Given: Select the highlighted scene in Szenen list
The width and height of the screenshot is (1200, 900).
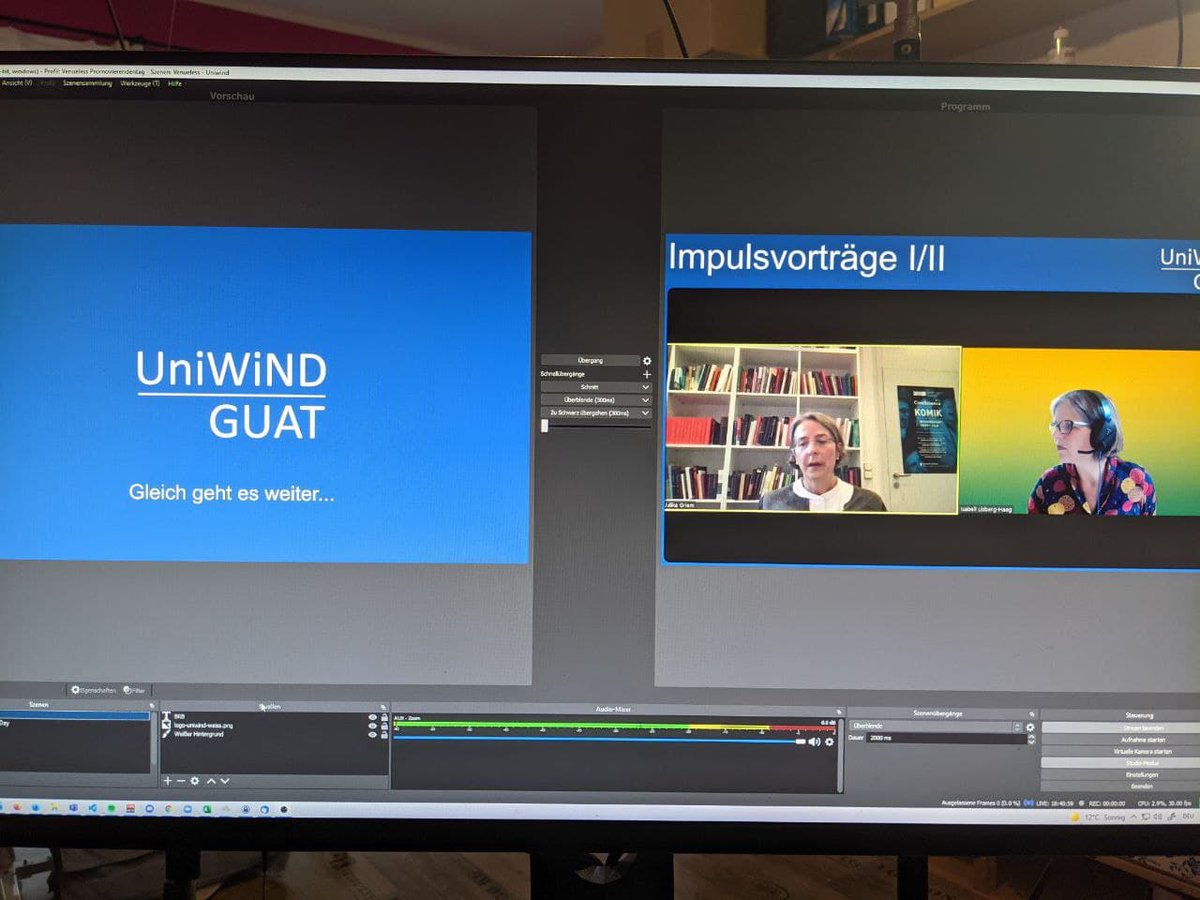Looking at the screenshot, I should [x=75, y=716].
